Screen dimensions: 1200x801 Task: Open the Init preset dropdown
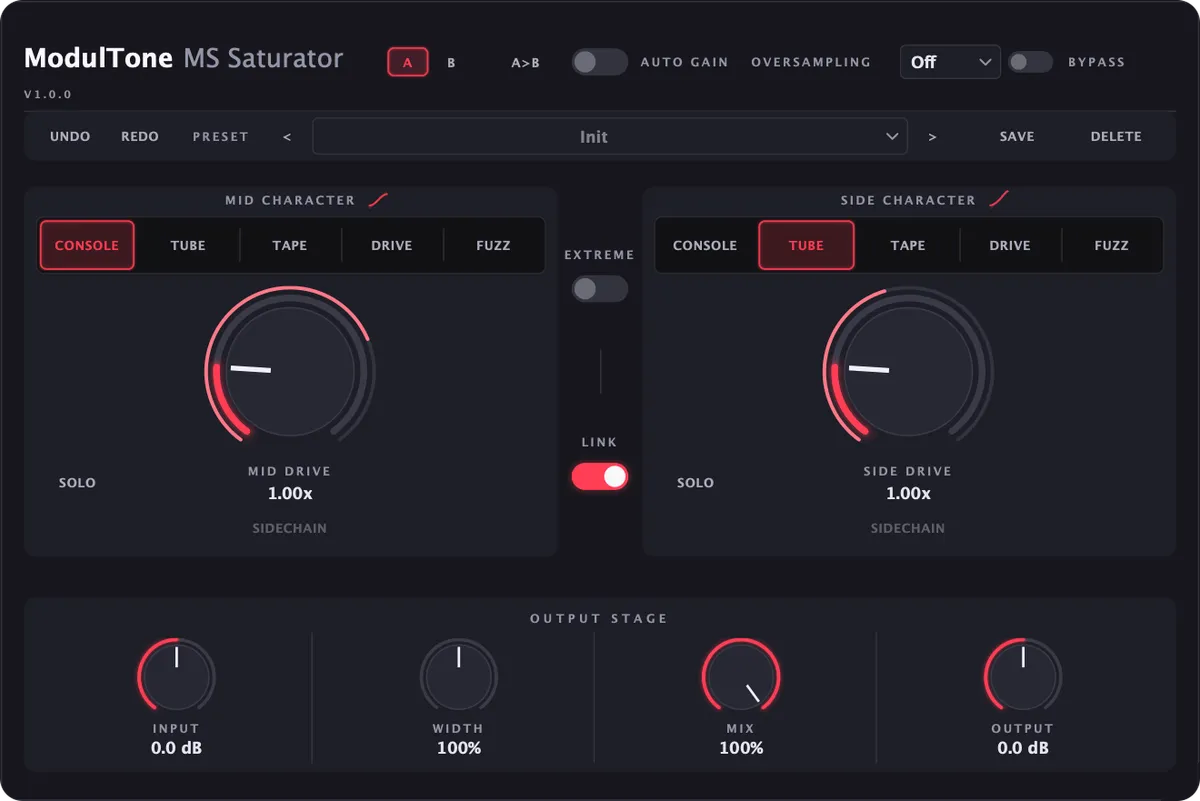610,137
